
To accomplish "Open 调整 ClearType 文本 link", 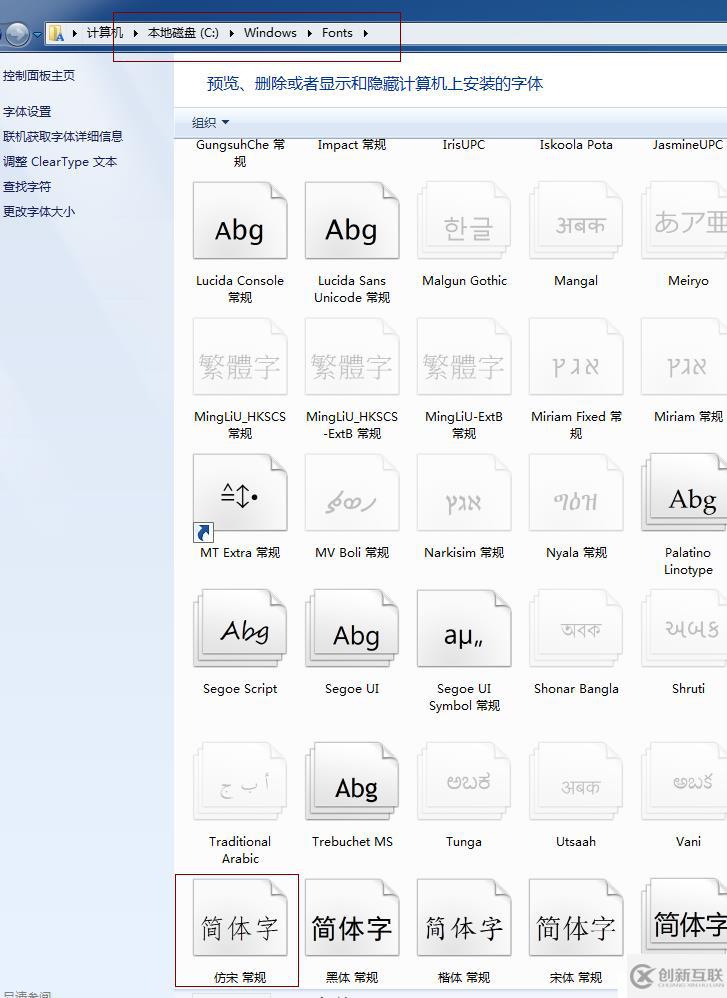I will coord(60,162).
